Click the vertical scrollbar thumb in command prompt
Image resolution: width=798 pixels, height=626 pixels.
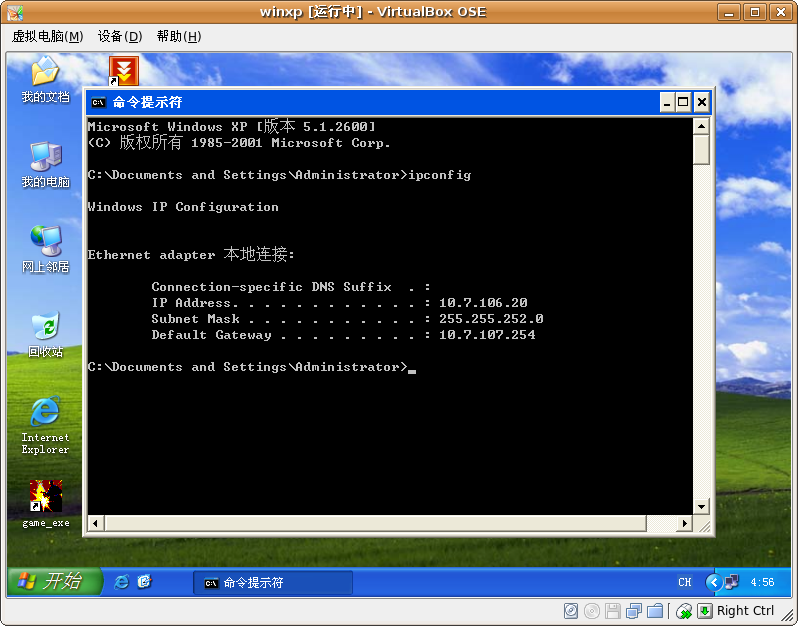pos(701,150)
